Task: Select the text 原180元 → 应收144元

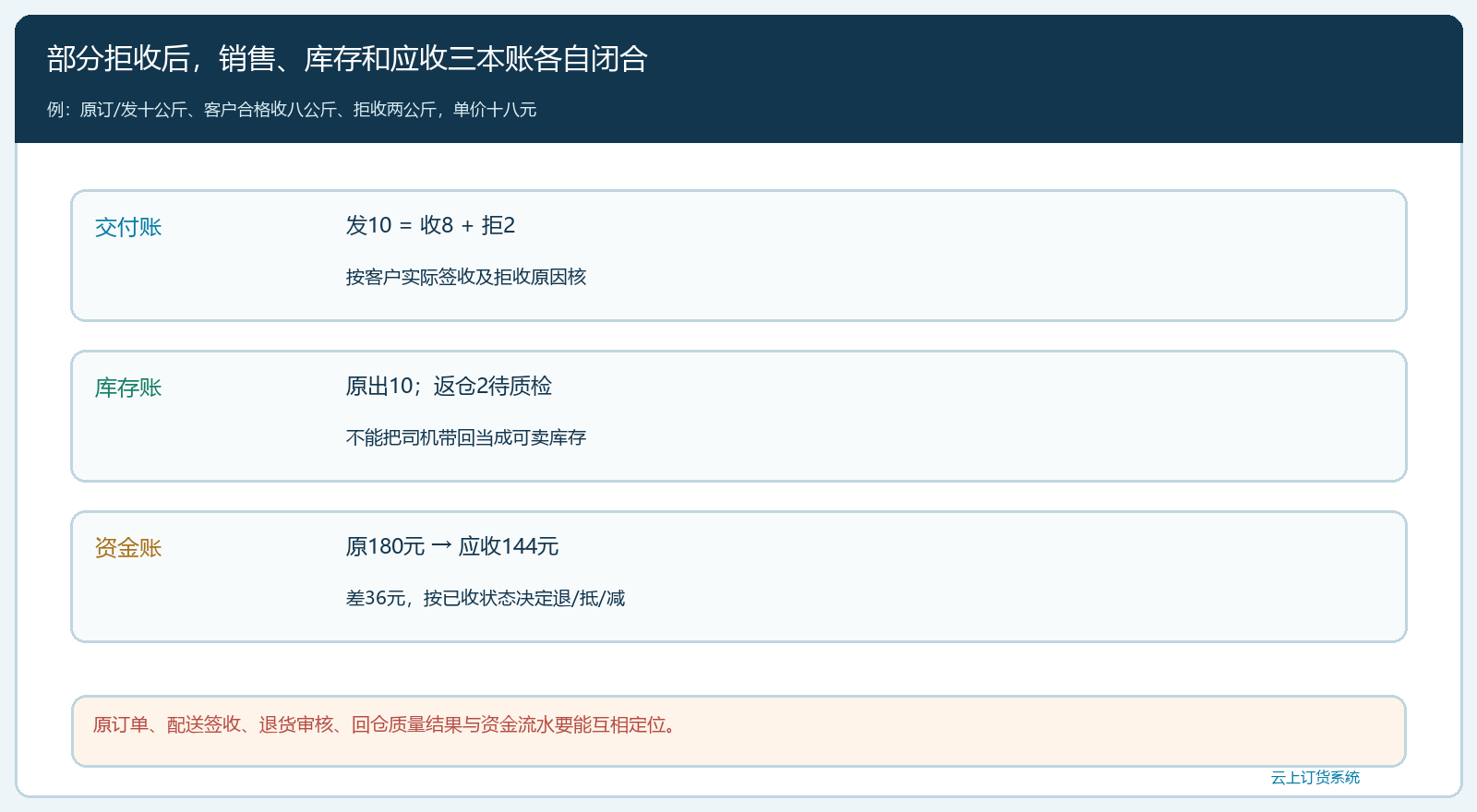Action: tap(452, 546)
